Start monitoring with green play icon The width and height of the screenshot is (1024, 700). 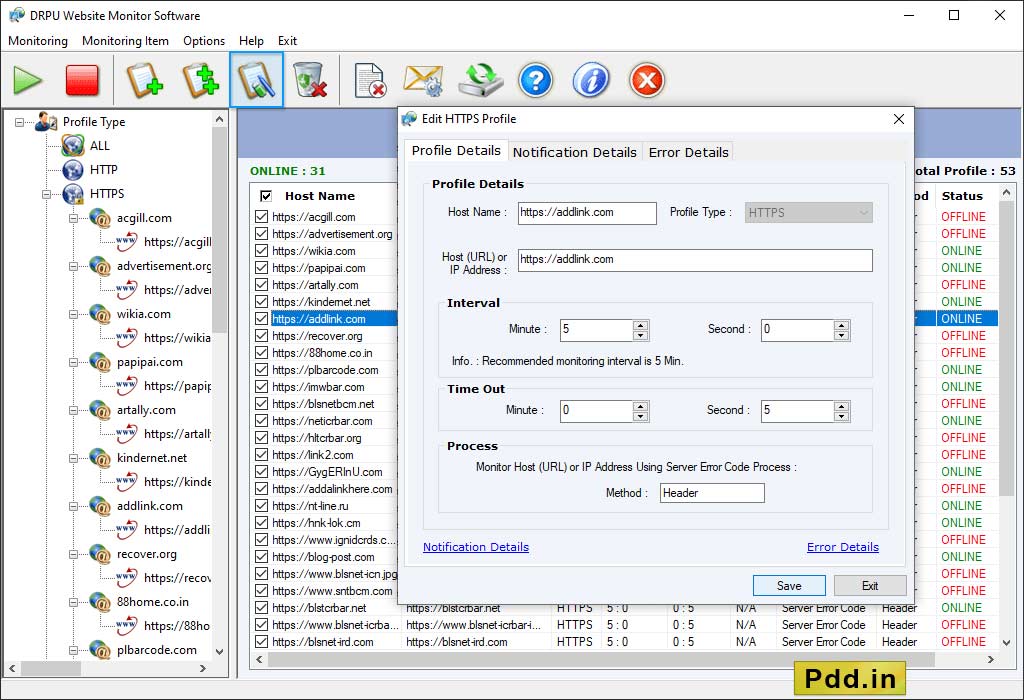(27, 80)
